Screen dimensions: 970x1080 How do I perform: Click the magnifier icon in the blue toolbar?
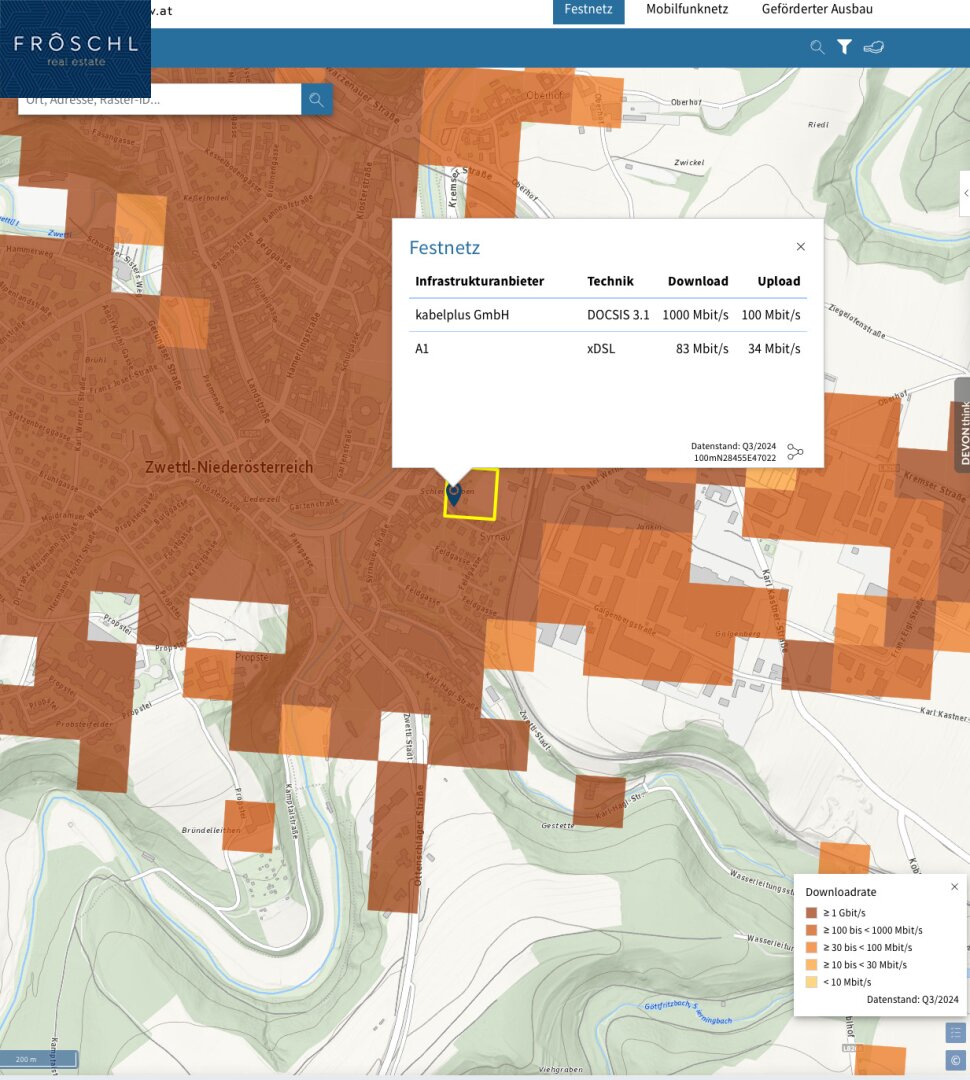tap(817, 47)
